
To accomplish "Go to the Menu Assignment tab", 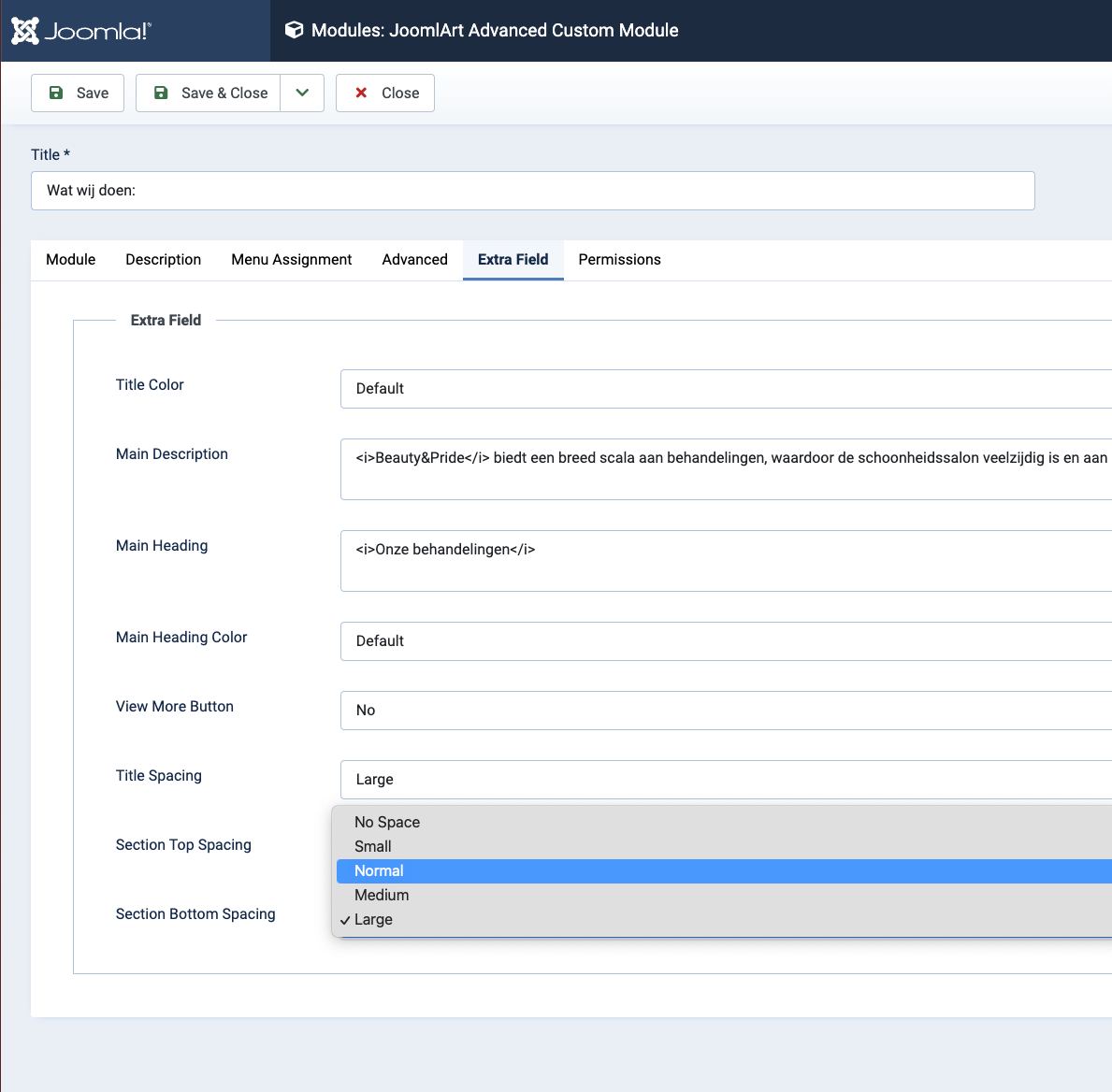I will (x=292, y=260).
